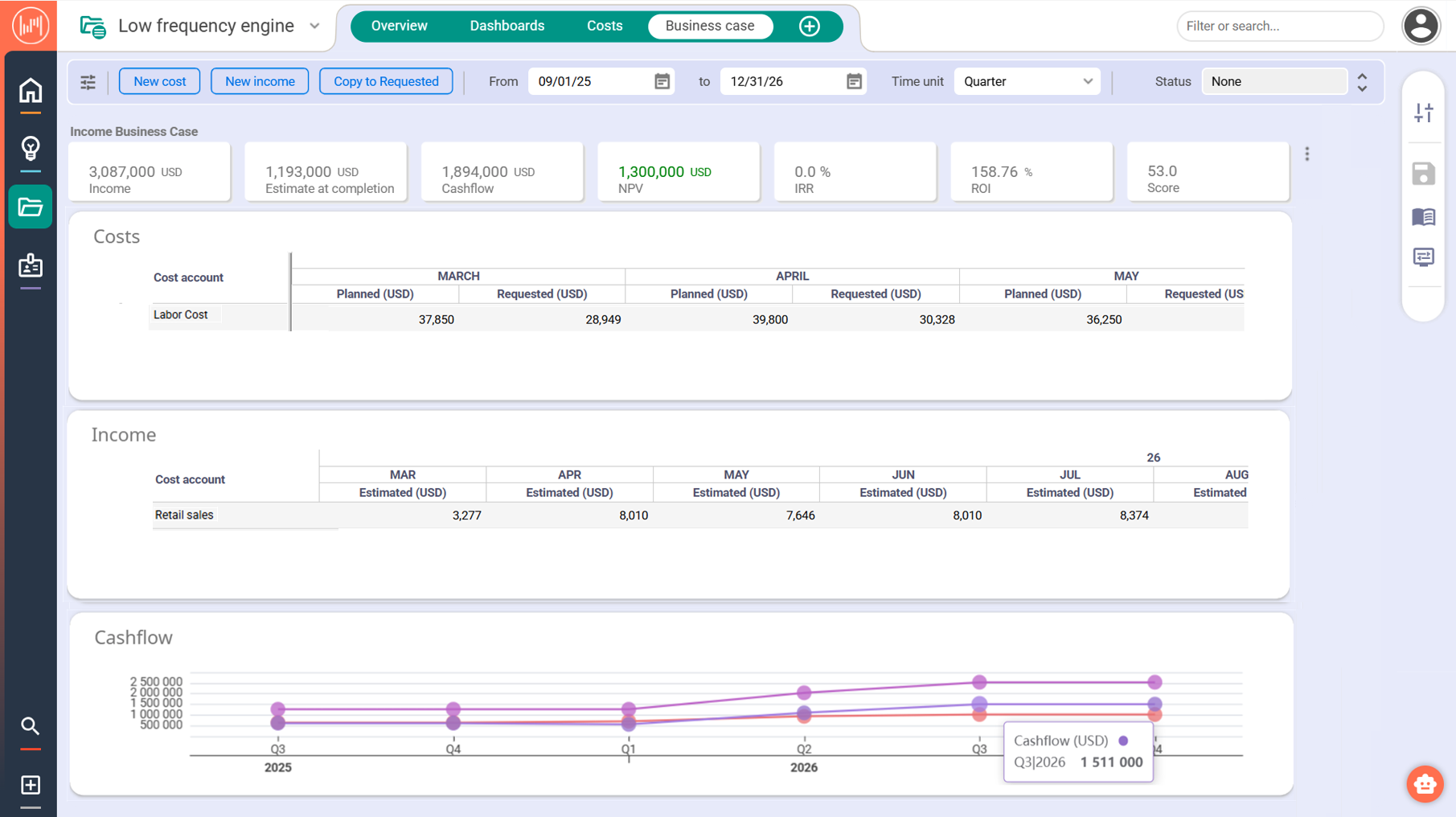1456x817 pixels.
Task: Click the ROI 158.76 % card
Action: (x=1032, y=172)
